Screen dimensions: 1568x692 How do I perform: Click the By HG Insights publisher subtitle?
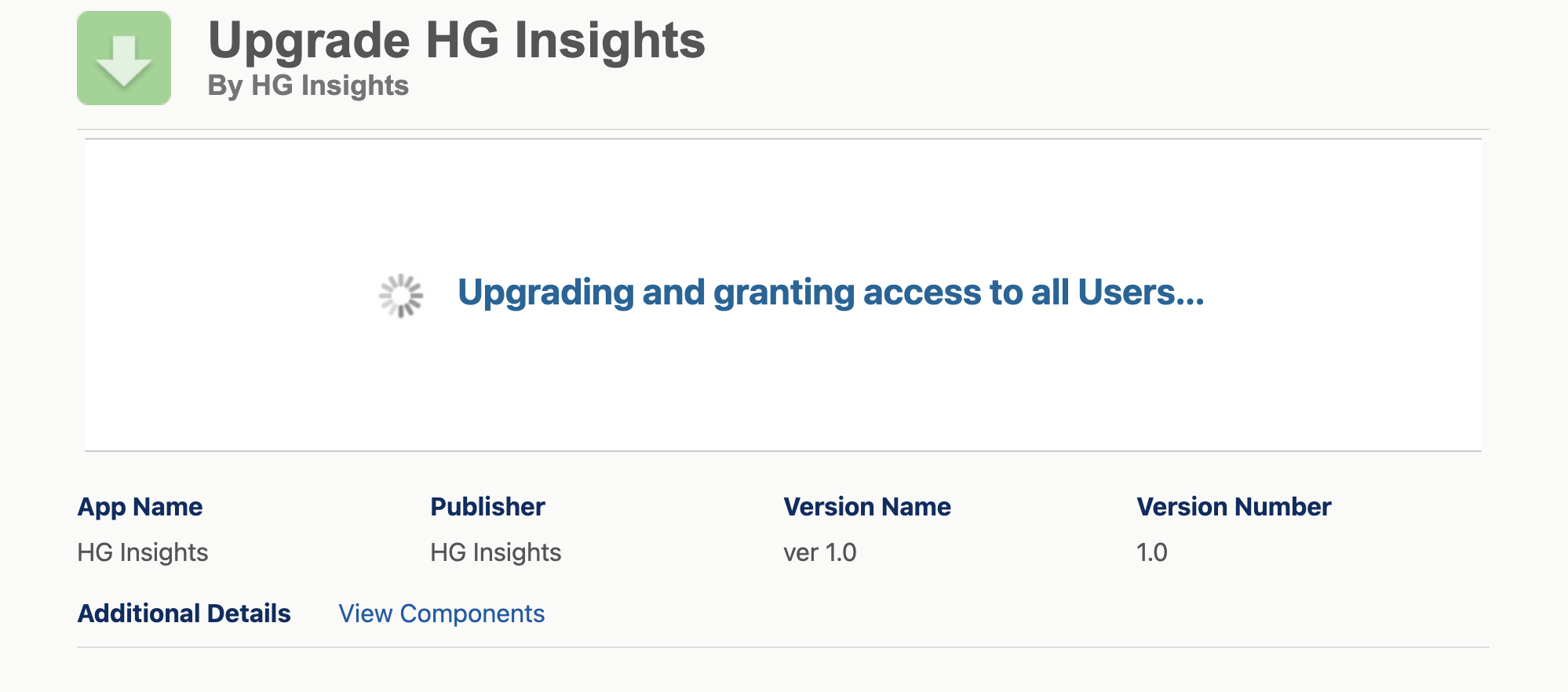[x=308, y=86]
